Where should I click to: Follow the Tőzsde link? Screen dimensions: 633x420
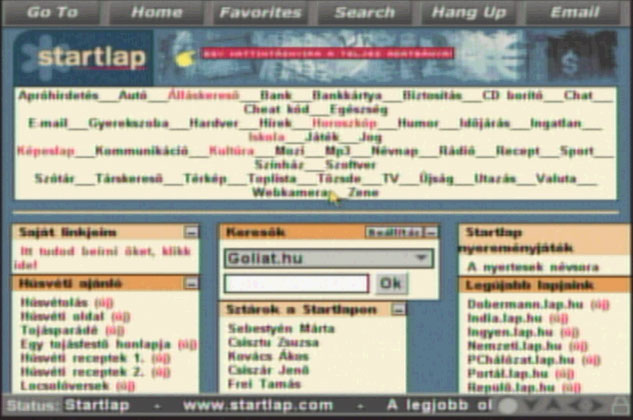tap(339, 178)
